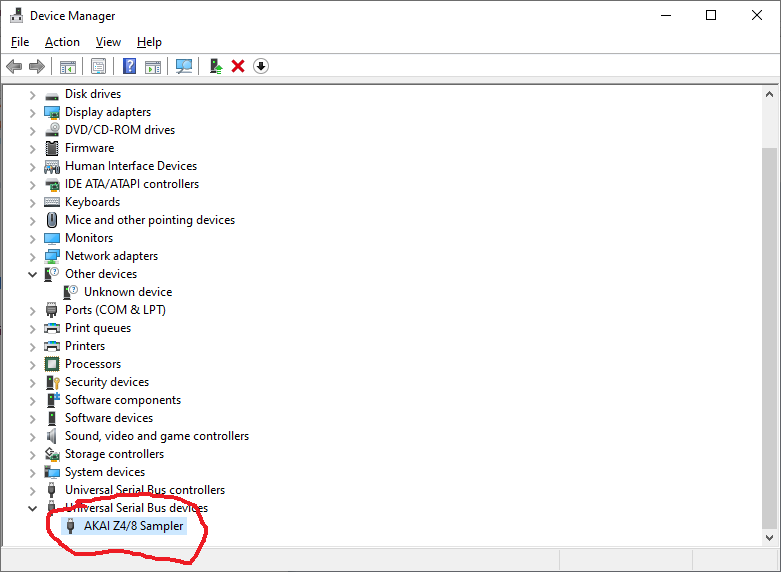Select Human Interface Devices row
The image size is (781, 572).
click(130, 166)
